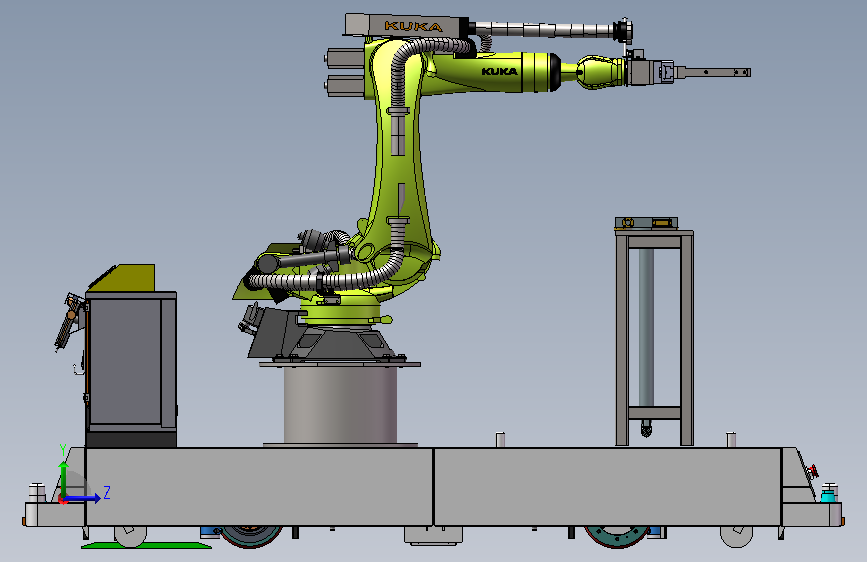Select the grey control cabinet body
This screenshot has width=867, height=562.
click(x=131, y=363)
